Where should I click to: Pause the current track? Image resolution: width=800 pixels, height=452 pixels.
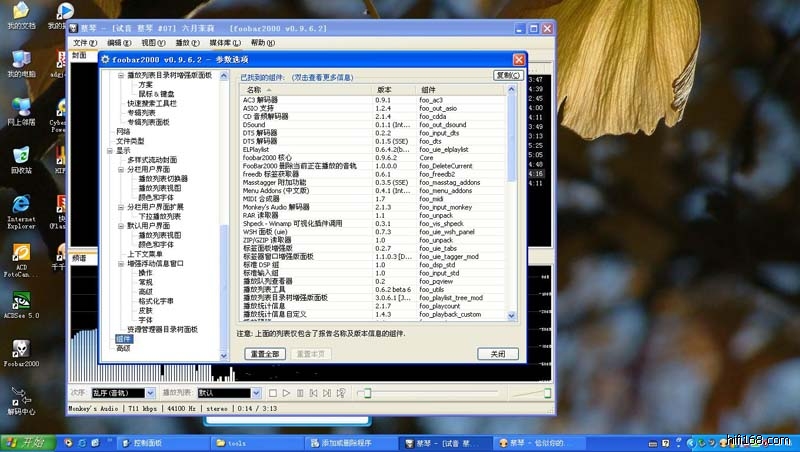coord(300,393)
